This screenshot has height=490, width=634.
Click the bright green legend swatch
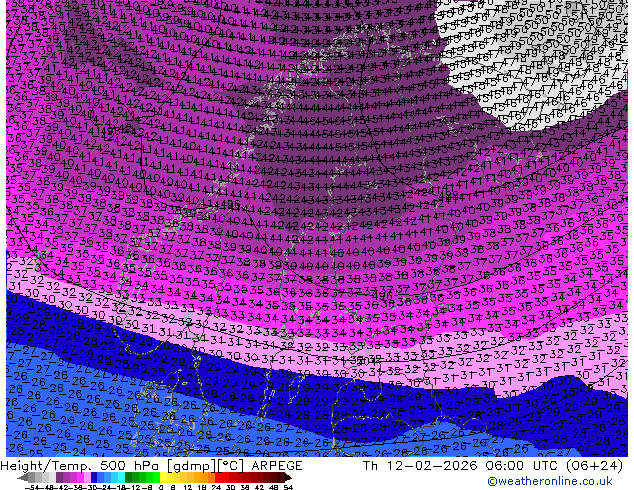coord(156,477)
